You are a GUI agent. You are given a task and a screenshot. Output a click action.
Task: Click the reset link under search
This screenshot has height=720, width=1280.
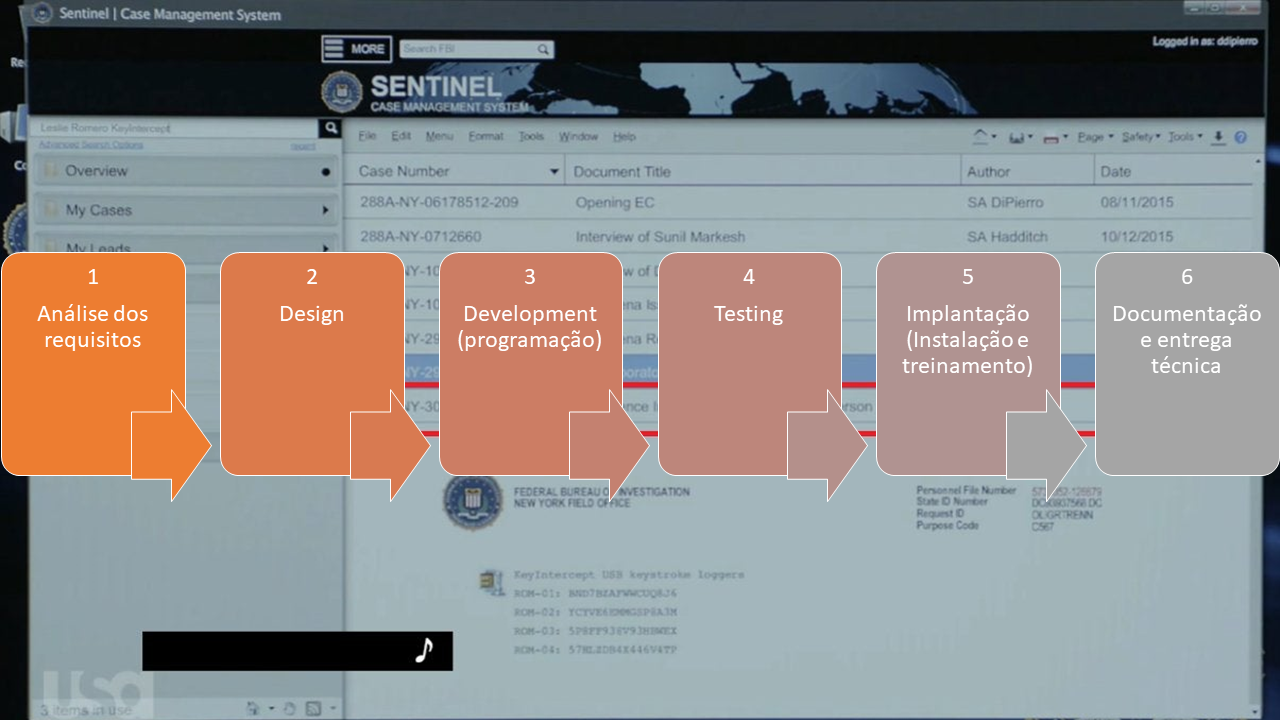pos(302,146)
